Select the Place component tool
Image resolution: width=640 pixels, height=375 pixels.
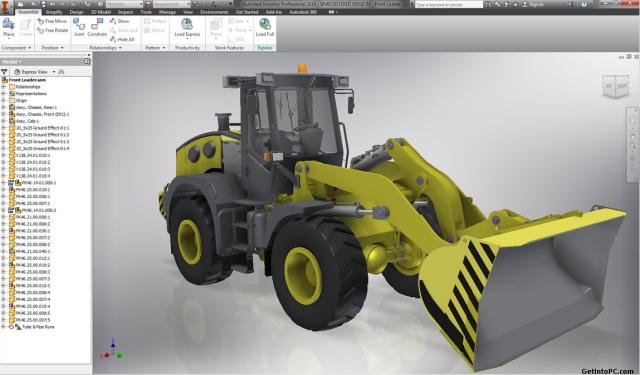(x=9, y=27)
